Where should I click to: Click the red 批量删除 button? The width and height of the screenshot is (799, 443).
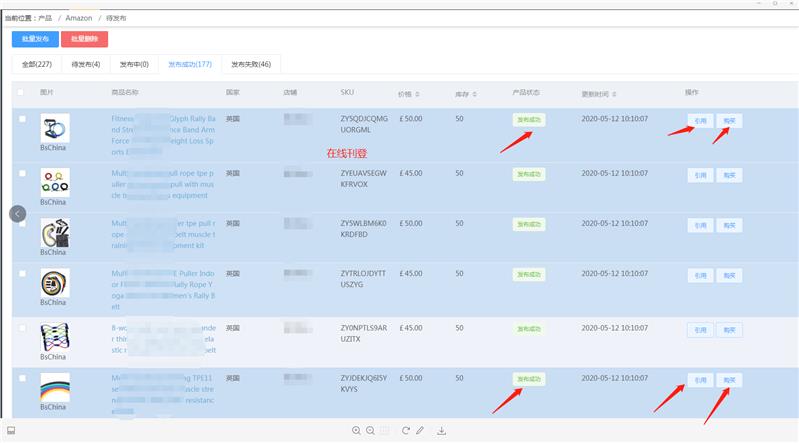point(85,39)
